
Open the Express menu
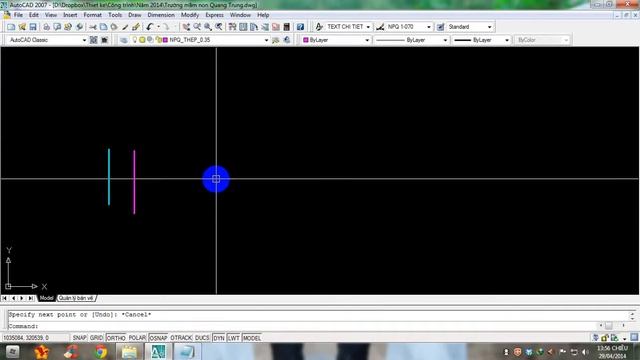coord(214,15)
